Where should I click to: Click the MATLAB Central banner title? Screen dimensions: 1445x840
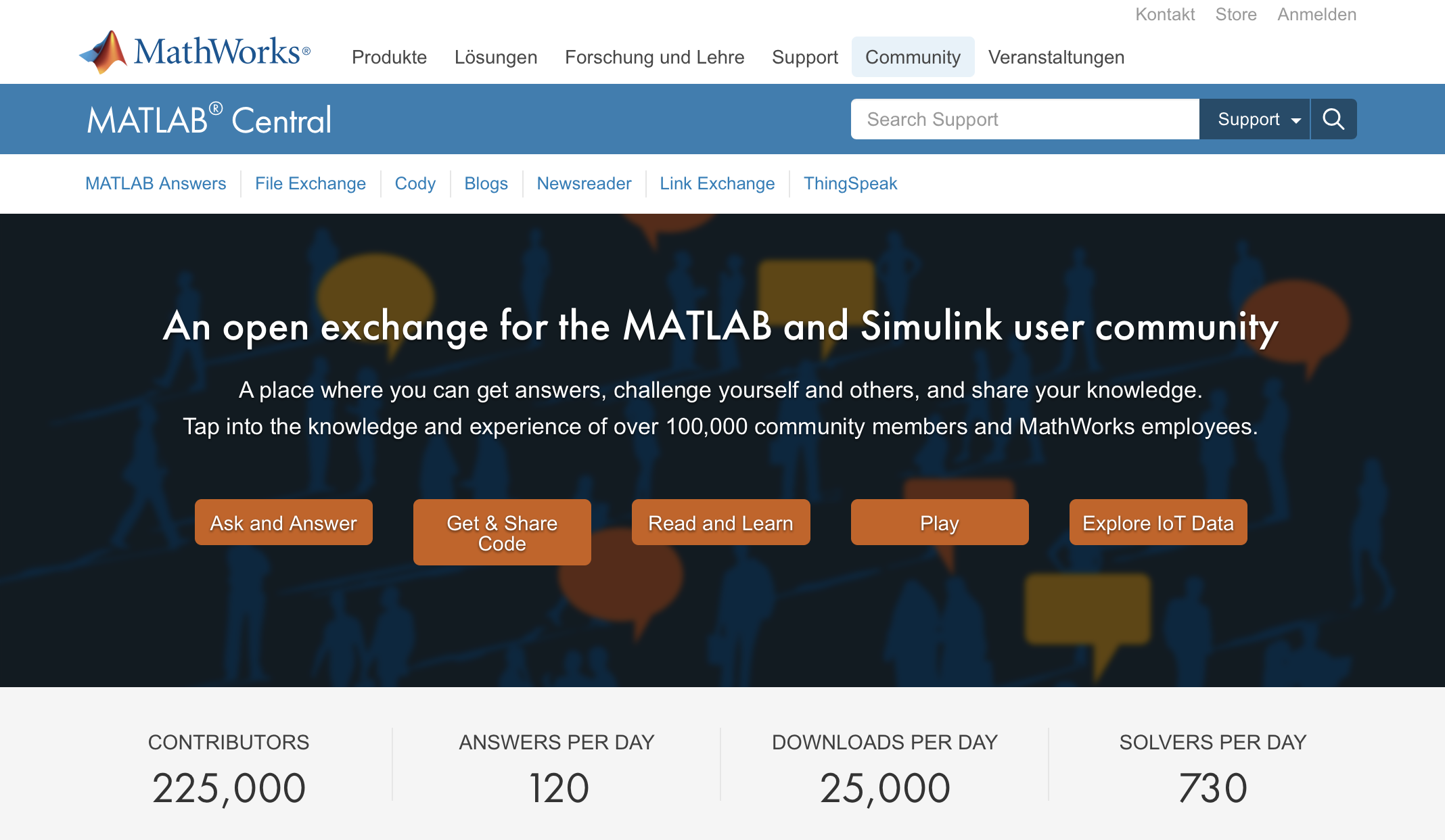pyautogui.click(x=209, y=120)
